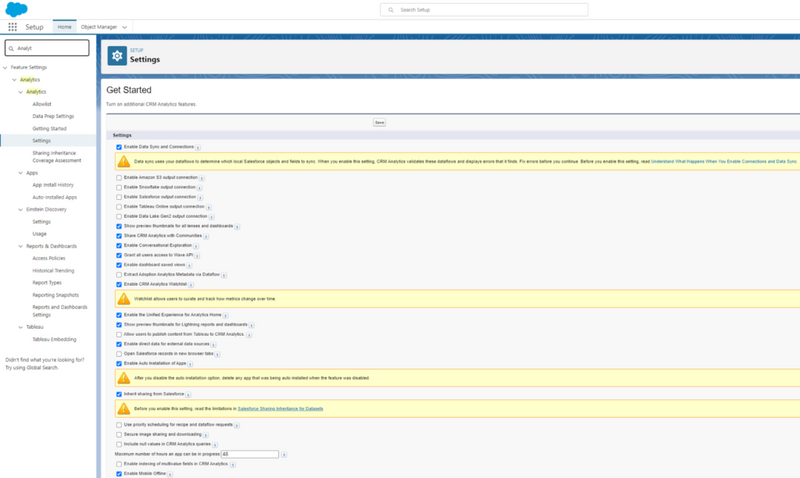Screen dimensions: 800x478
Task: Click info icon beside Maximum number of hours field
Action: coord(284,455)
